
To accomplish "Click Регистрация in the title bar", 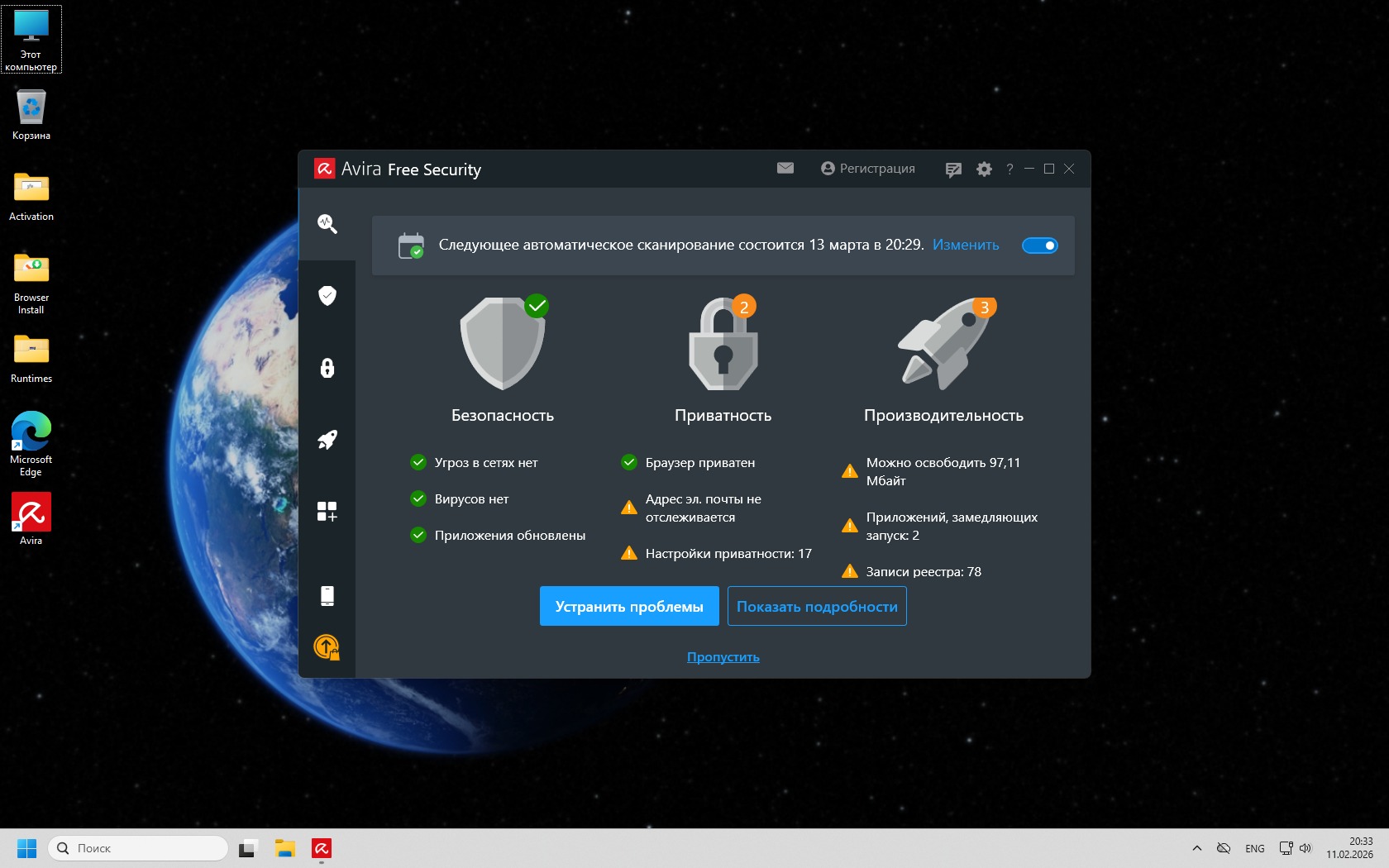I will (x=867, y=169).
